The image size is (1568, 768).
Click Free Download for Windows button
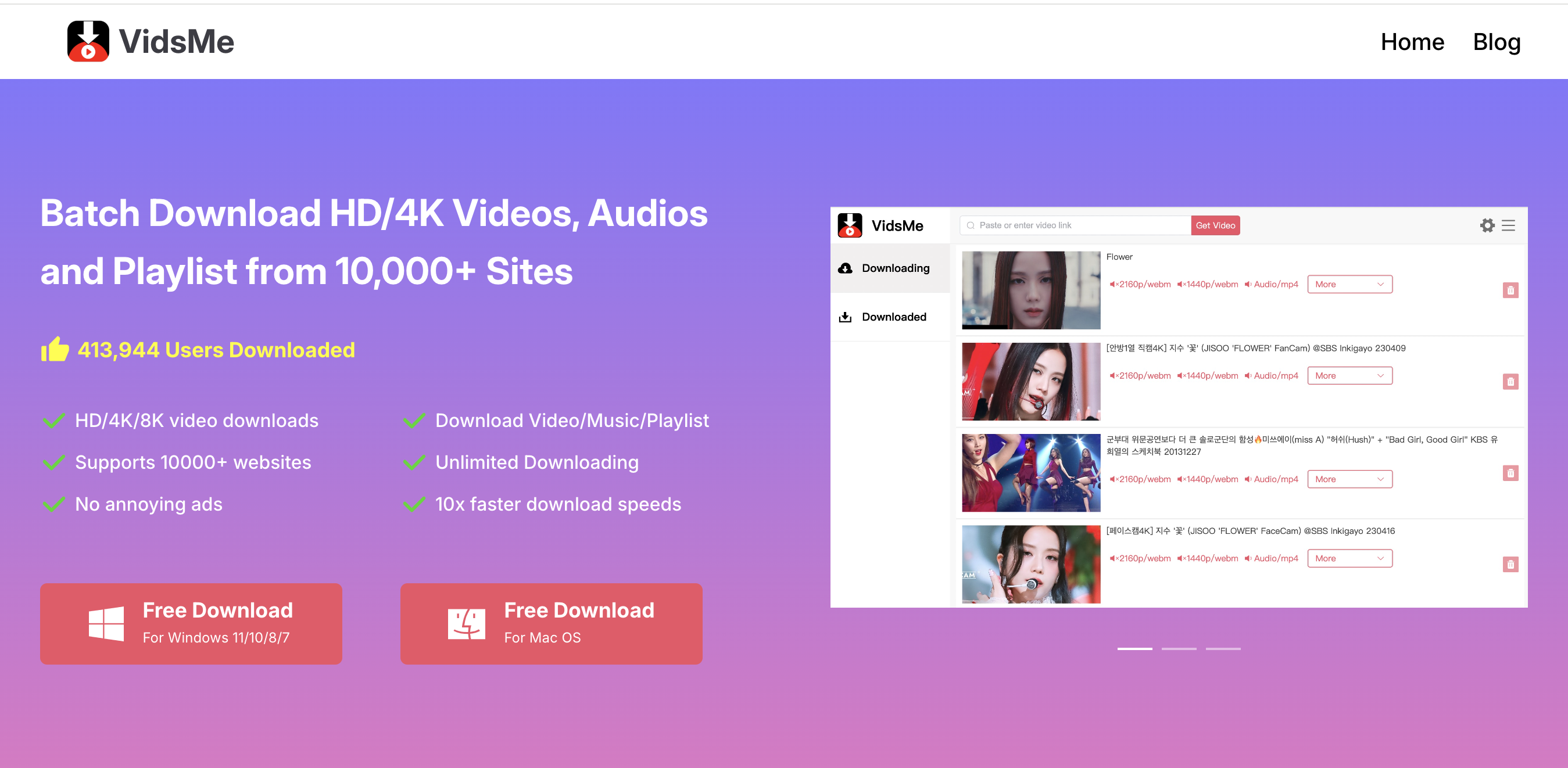(x=191, y=624)
